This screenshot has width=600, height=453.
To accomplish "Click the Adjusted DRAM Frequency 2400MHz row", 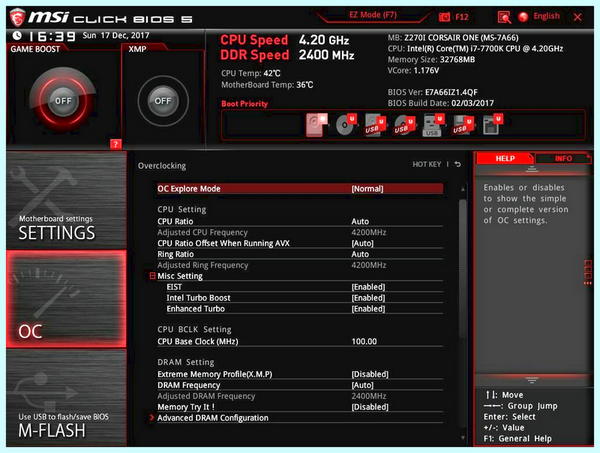I will (x=300, y=396).
